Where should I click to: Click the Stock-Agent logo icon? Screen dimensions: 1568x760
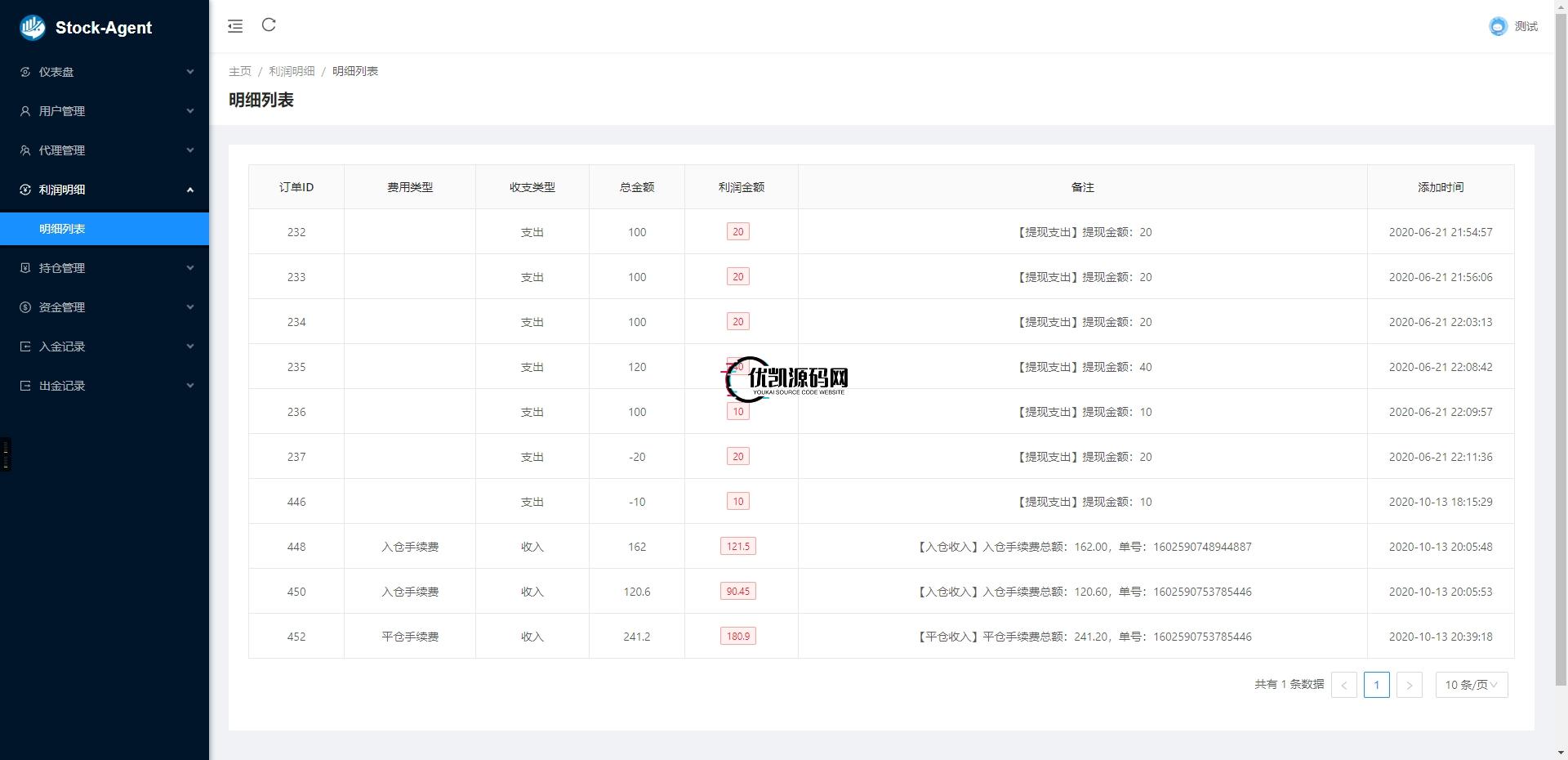[x=33, y=28]
